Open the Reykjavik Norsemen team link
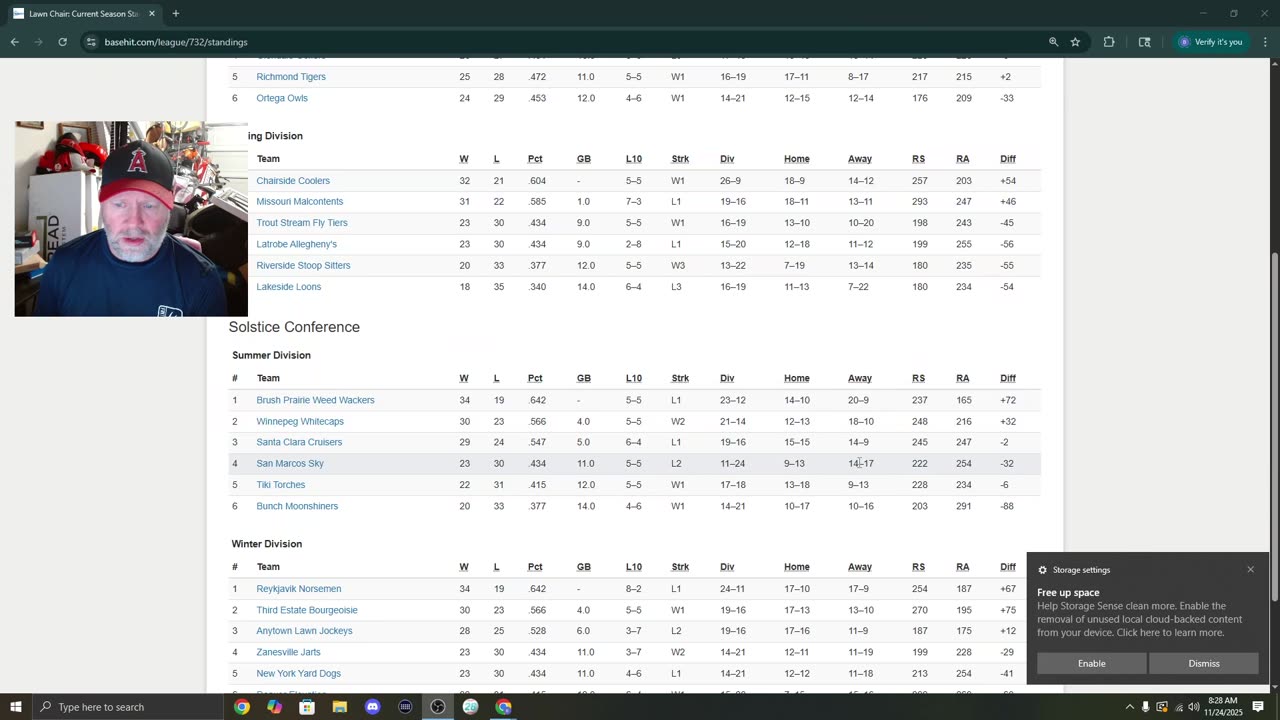 (299, 589)
